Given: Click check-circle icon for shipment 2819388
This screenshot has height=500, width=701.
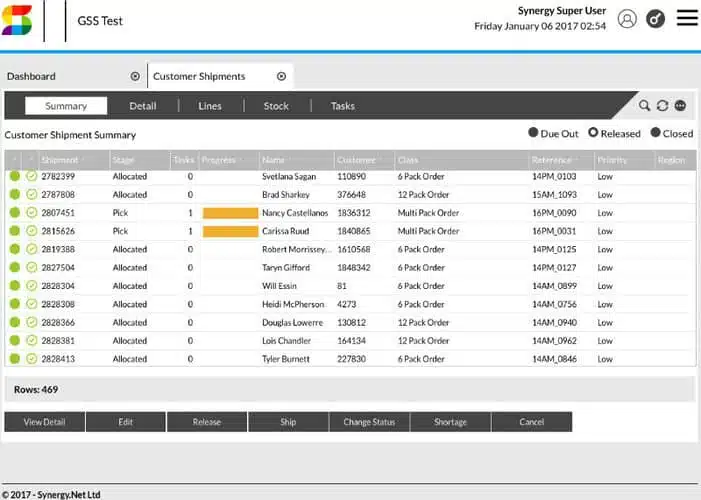Looking at the screenshot, I should (x=31, y=249).
